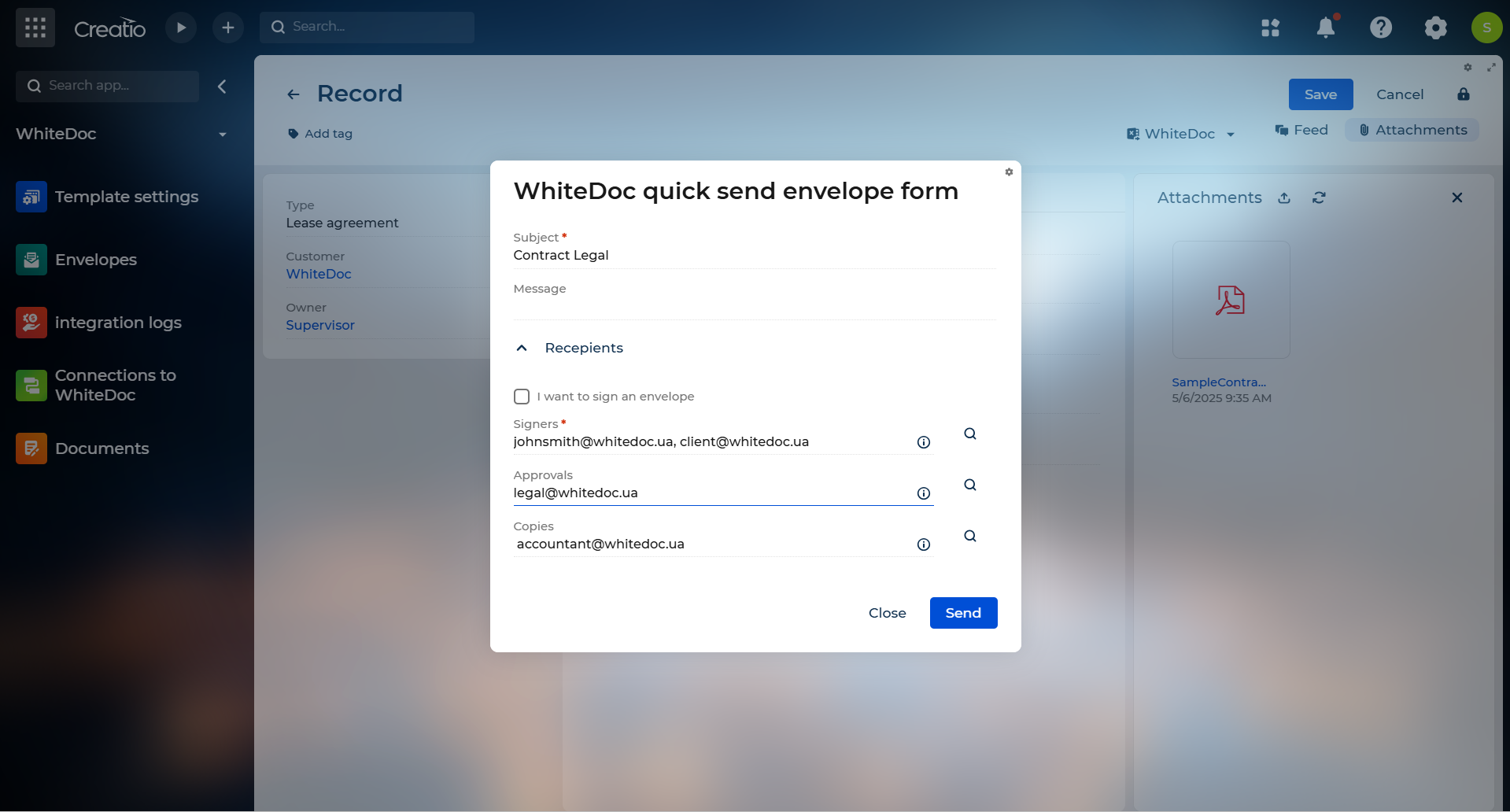The height and width of the screenshot is (812, 1510).
Task: Click Add tag
Action: (x=320, y=134)
